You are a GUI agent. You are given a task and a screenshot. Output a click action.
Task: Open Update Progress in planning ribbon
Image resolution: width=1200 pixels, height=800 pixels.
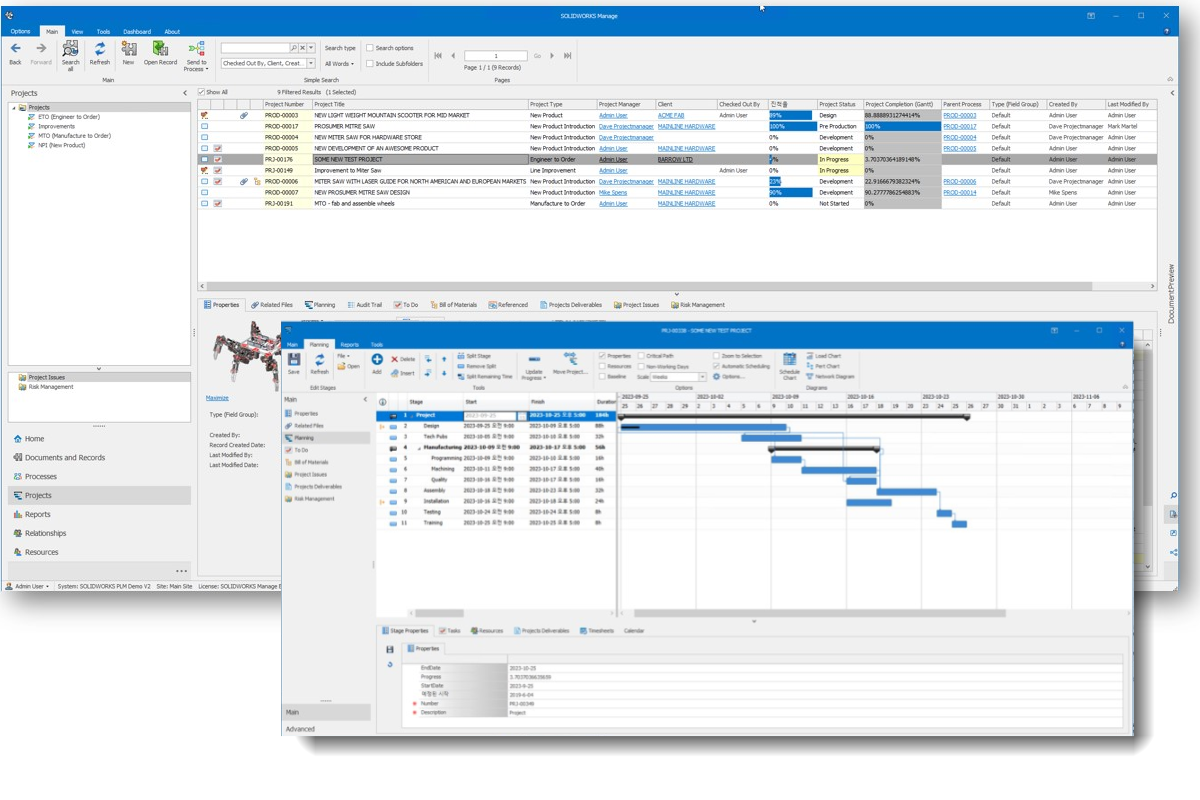pyautogui.click(x=534, y=366)
